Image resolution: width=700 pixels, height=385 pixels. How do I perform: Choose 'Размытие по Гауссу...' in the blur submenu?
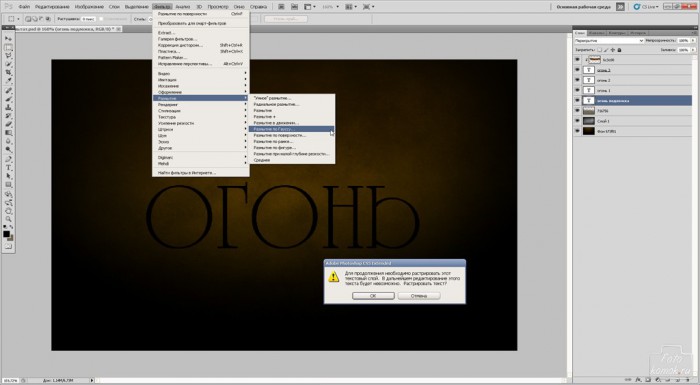292,129
